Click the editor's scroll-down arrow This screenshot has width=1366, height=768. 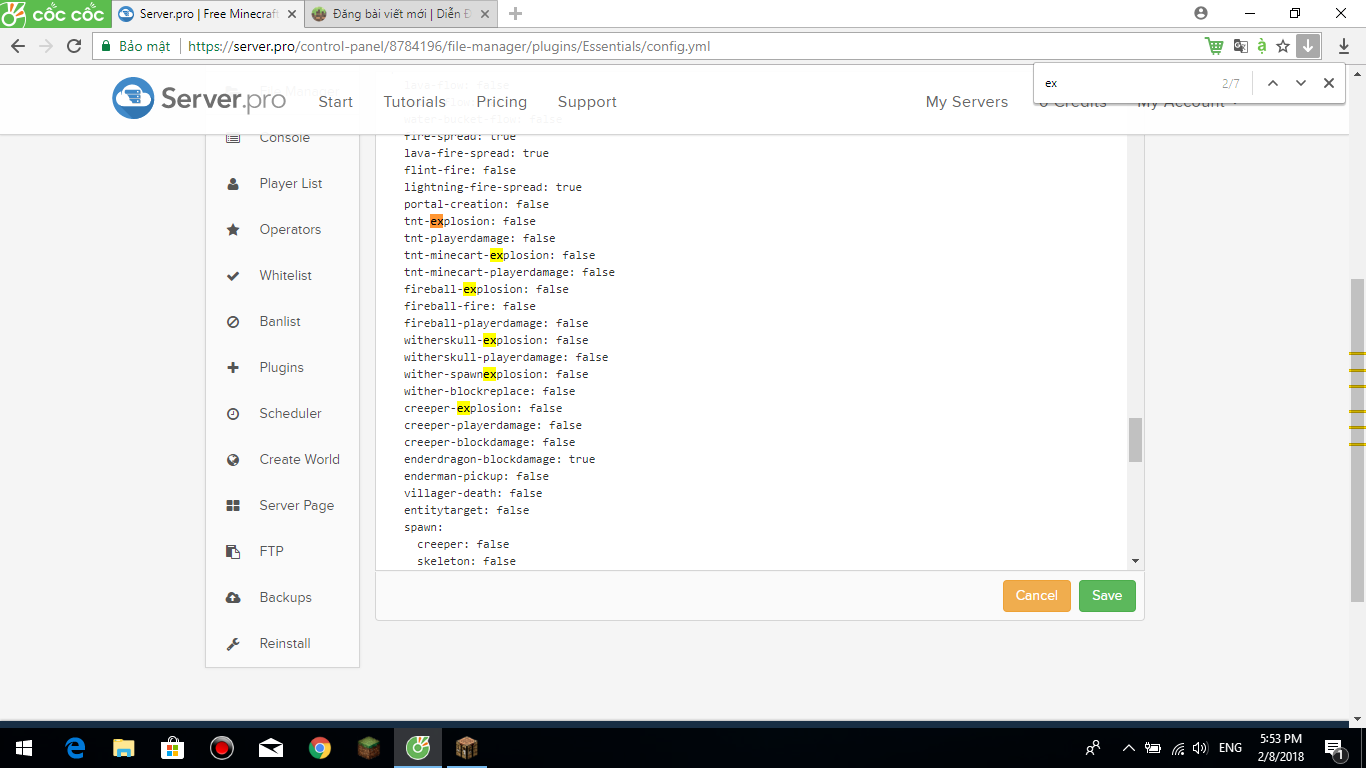click(x=1135, y=562)
